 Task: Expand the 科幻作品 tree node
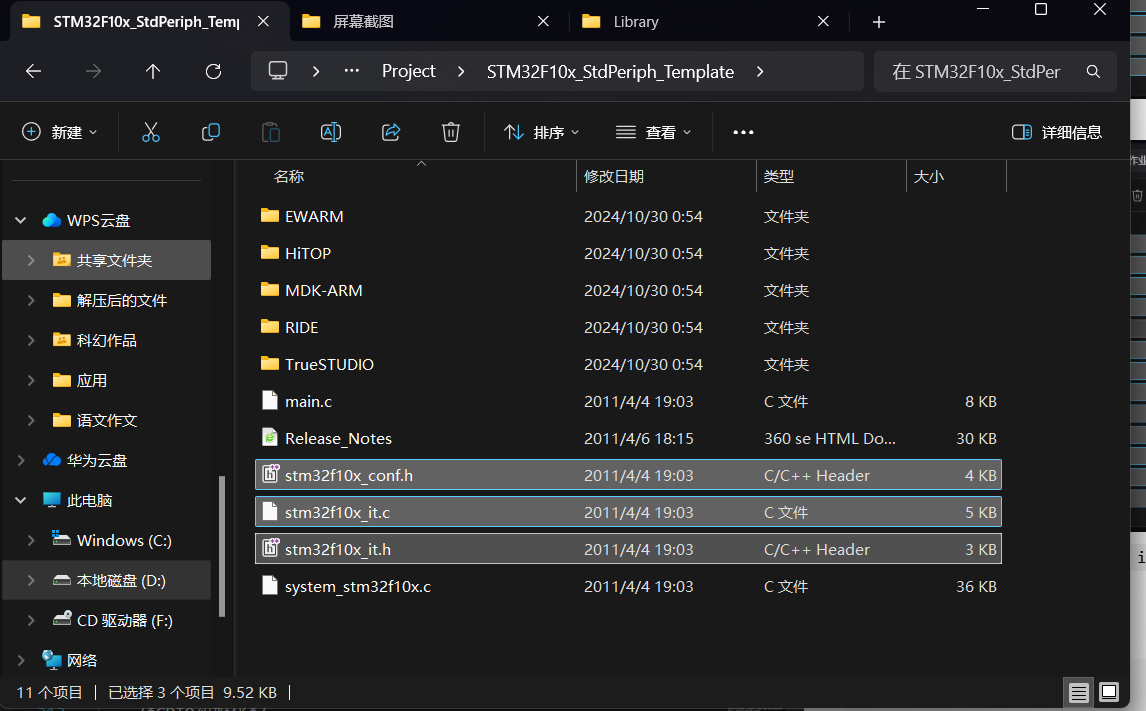point(31,341)
